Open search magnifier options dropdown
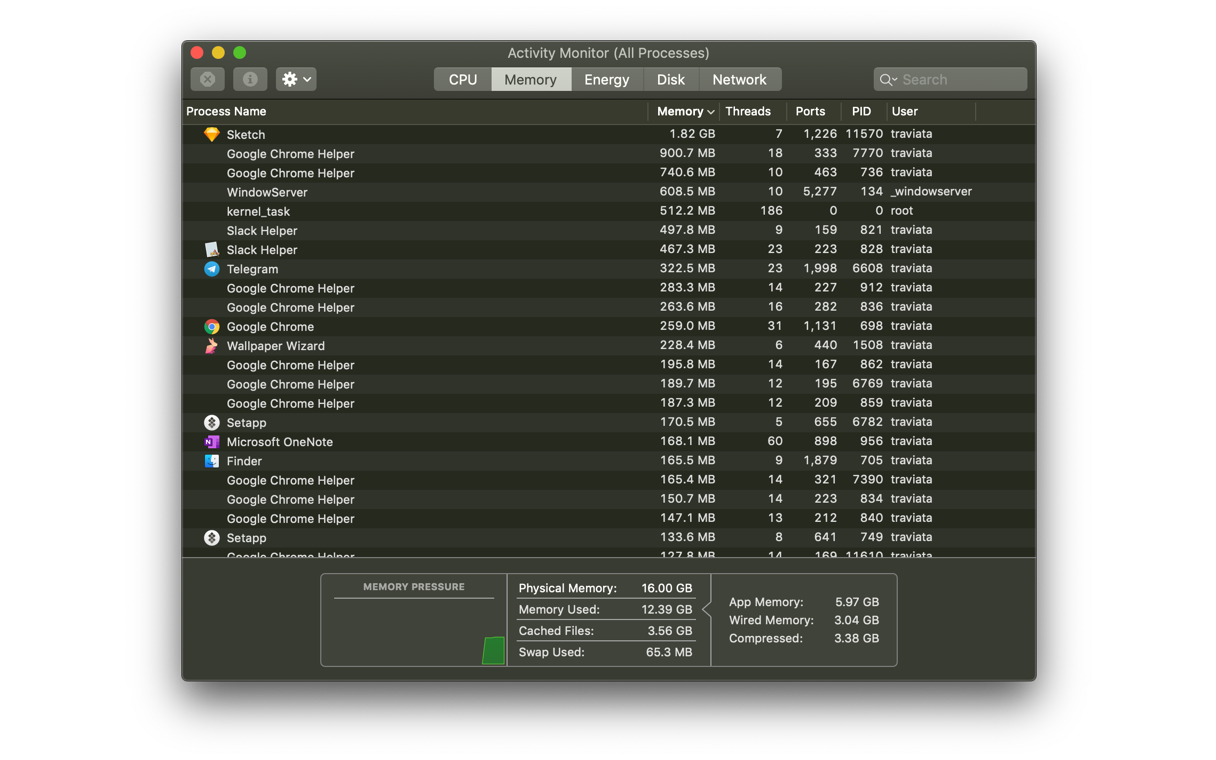This screenshot has height=760, width=1216. 888,80
